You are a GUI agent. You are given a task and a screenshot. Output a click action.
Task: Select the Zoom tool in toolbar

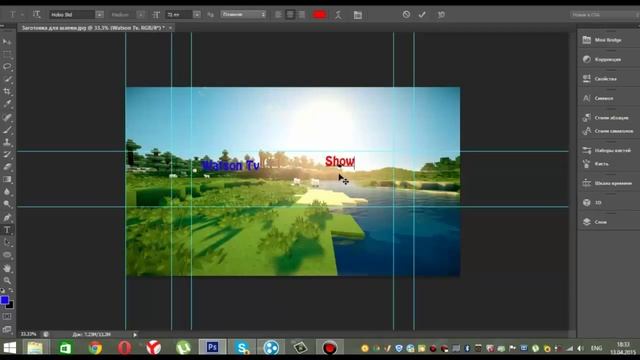pos(7,280)
